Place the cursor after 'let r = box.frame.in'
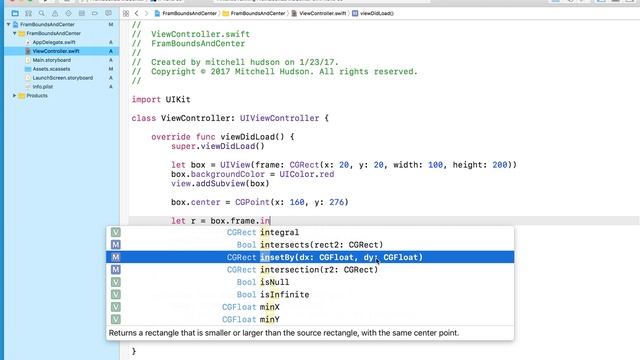 tap(270, 221)
